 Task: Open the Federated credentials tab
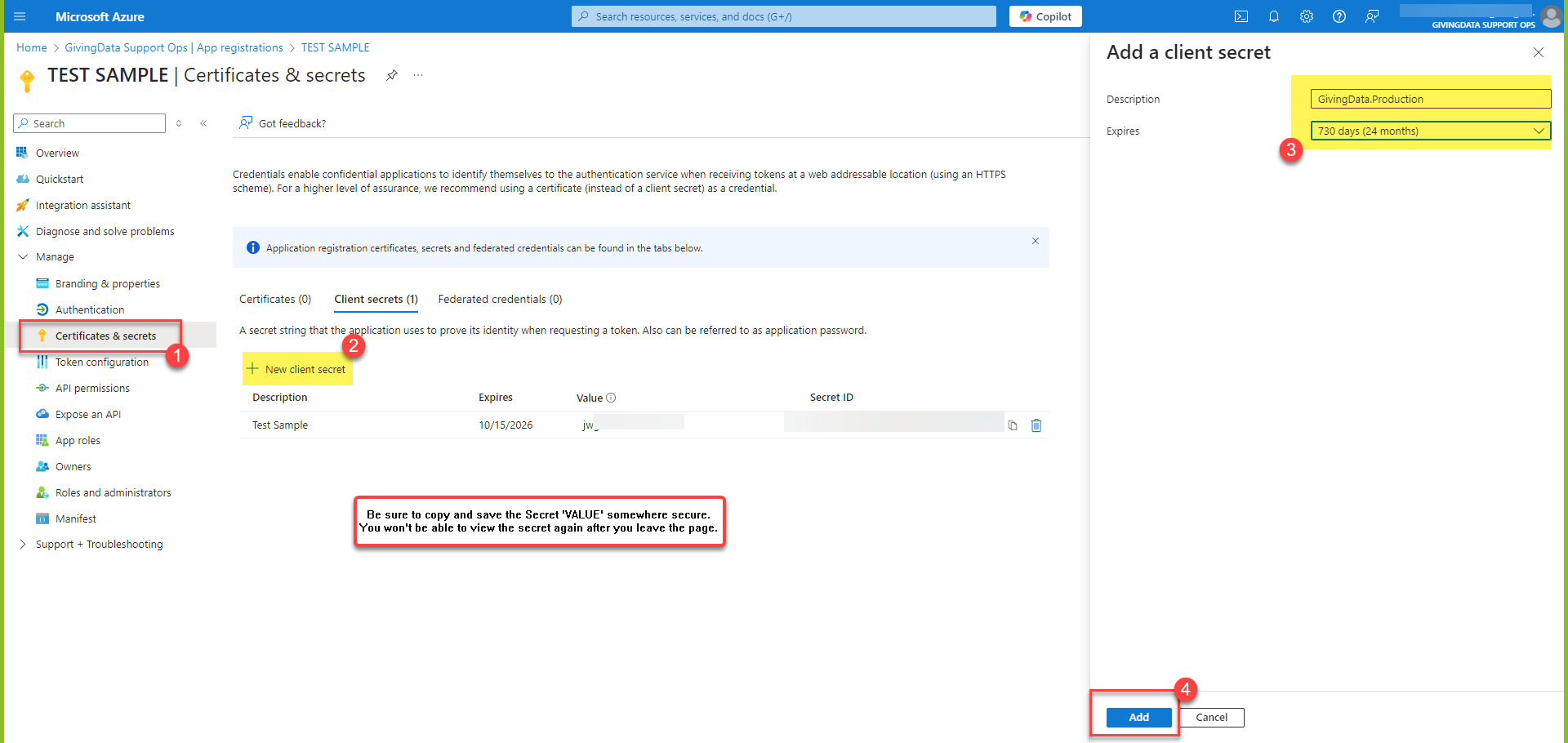click(499, 299)
